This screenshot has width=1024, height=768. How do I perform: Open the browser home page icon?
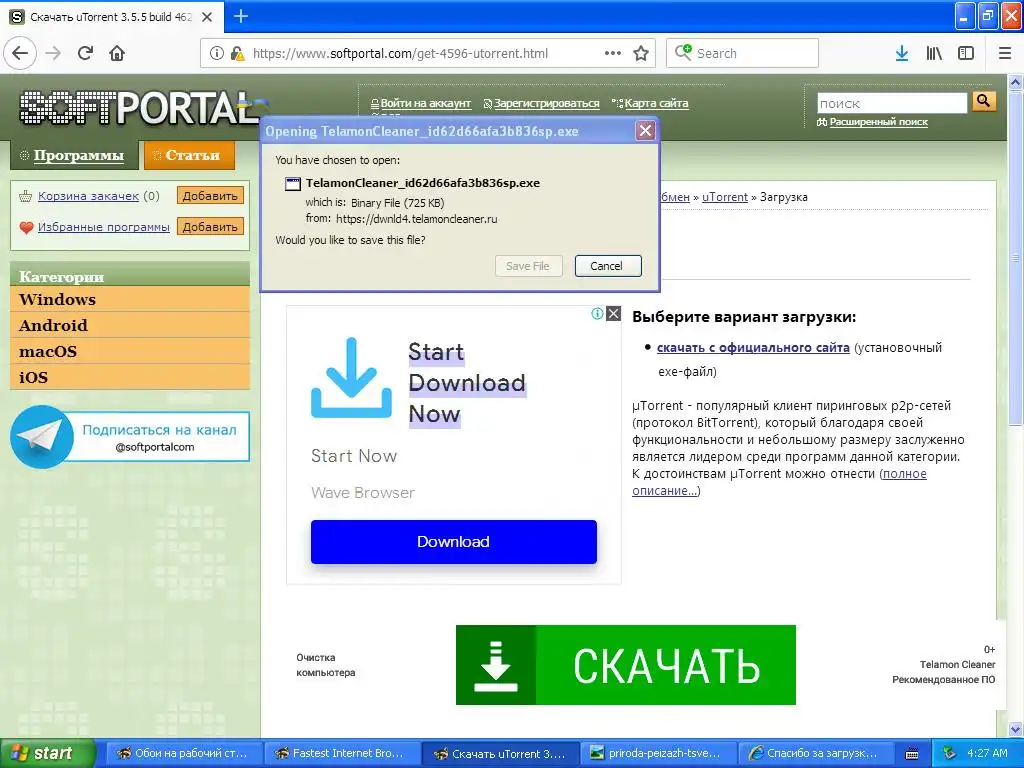tap(117, 53)
